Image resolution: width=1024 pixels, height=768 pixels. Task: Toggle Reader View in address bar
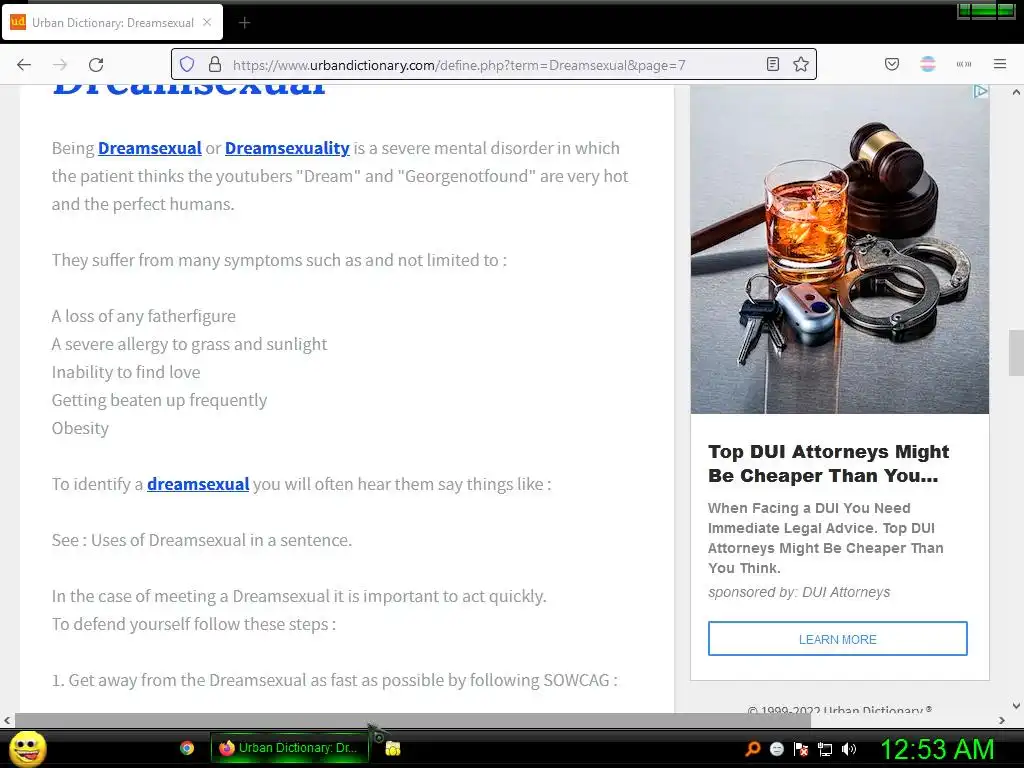(x=773, y=64)
